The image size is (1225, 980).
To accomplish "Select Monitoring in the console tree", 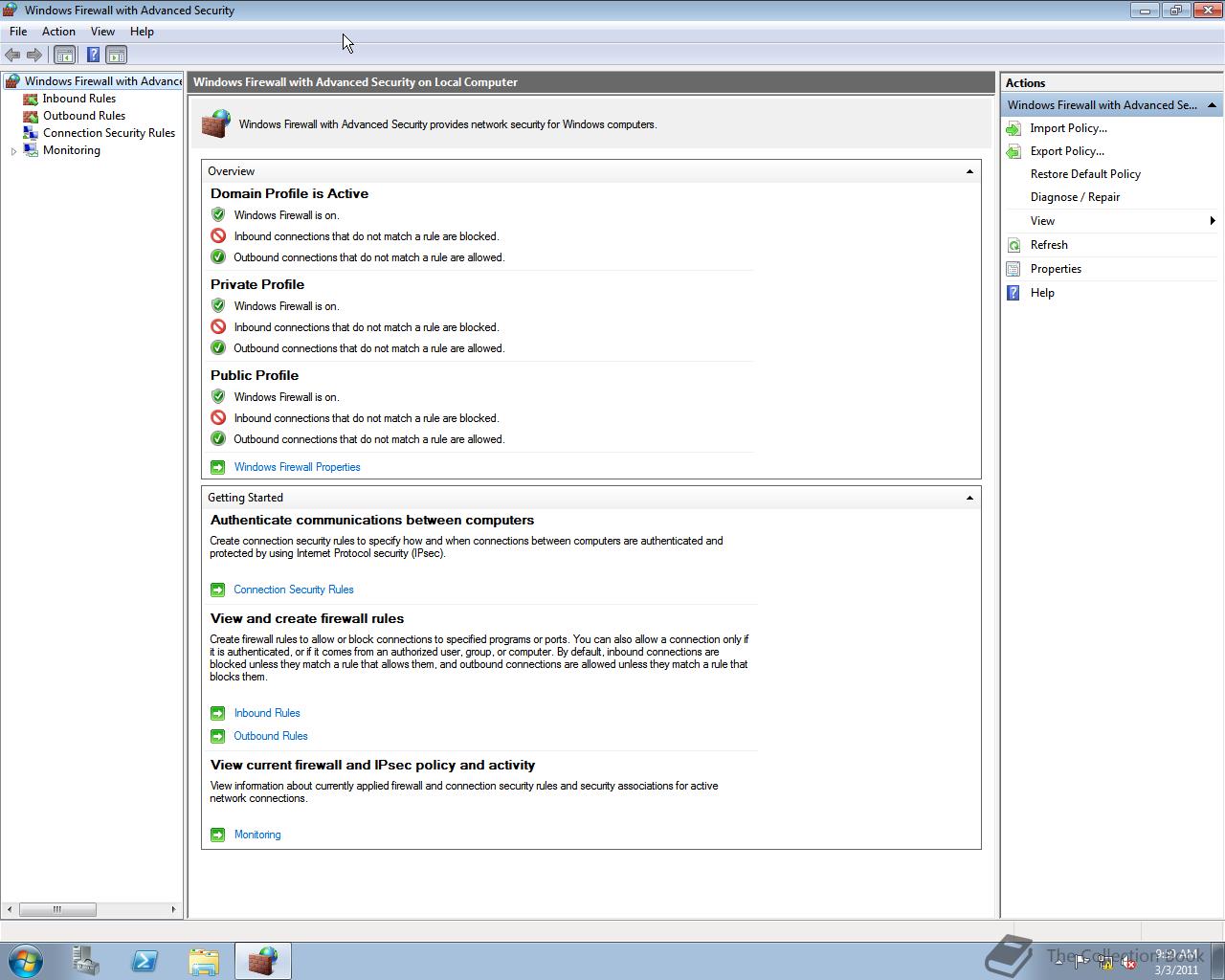I will pyautogui.click(x=72, y=150).
